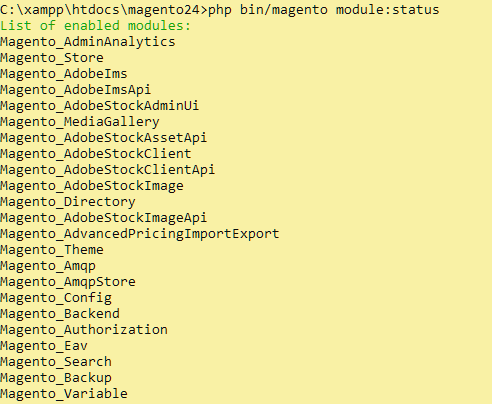Click the green "List of enabled modules:" heading
The width and height of the screenshot is (492, 404).
pos(95,26)
